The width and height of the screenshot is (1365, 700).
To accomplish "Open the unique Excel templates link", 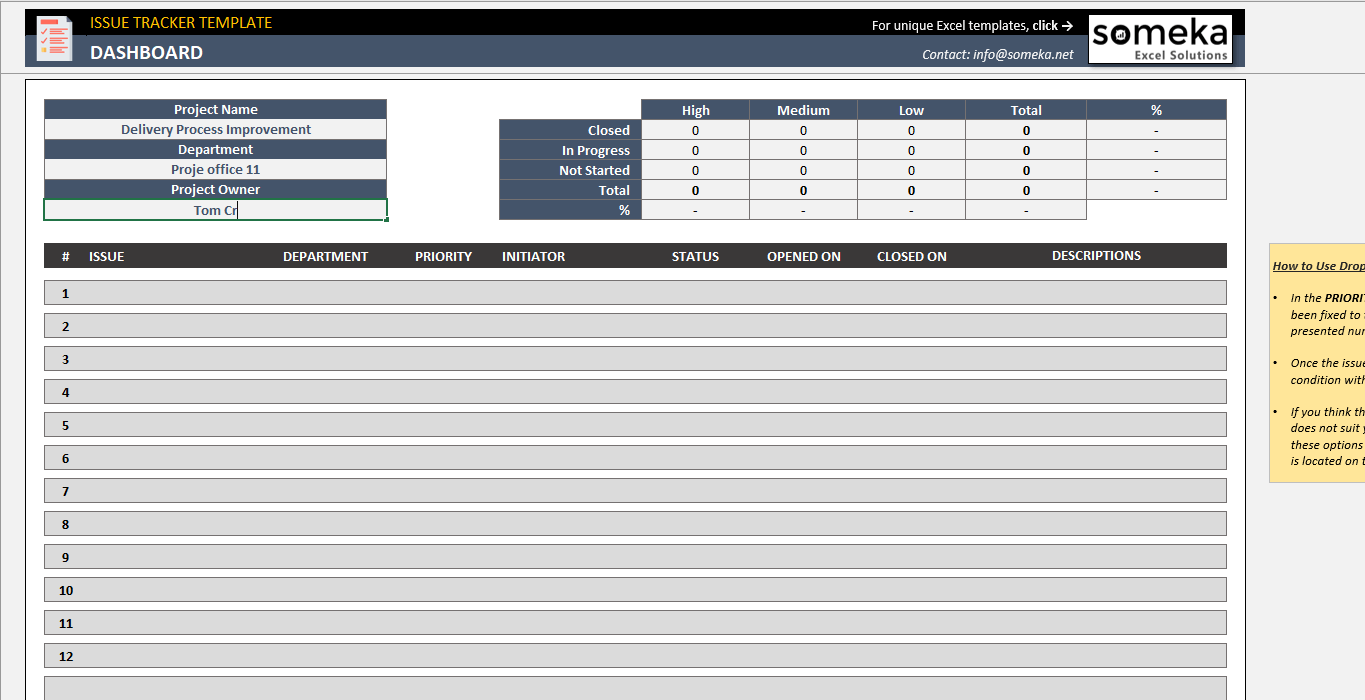I will pos(972,26).
